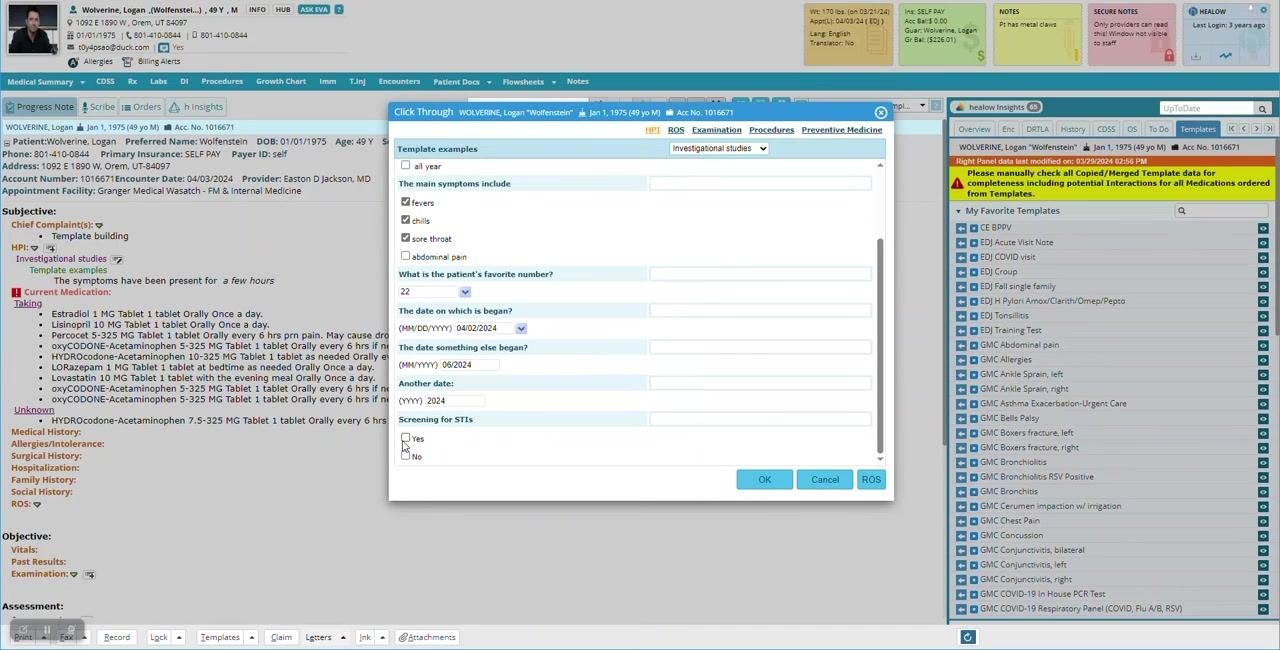Open the favorite number dropdown showing 22
Image resolution: width=1280 pixels, height=650 pixels.
tap(465, 292)
